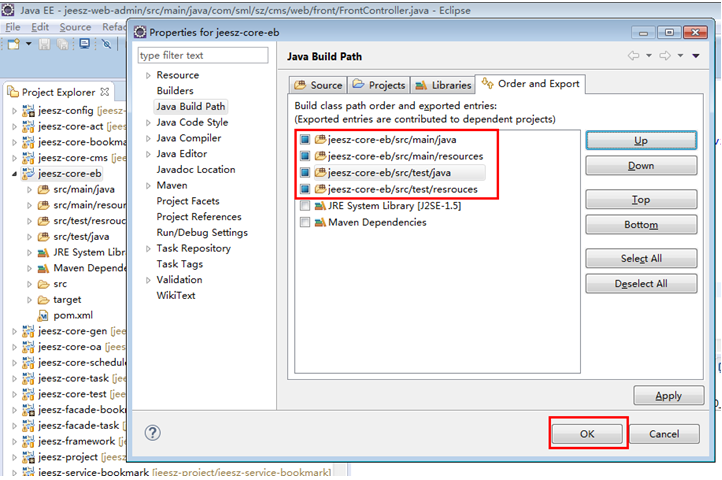Viewport: 722px width, 480px height.
Task: Select Project Facets in properties tree
Action: point(188,201)
